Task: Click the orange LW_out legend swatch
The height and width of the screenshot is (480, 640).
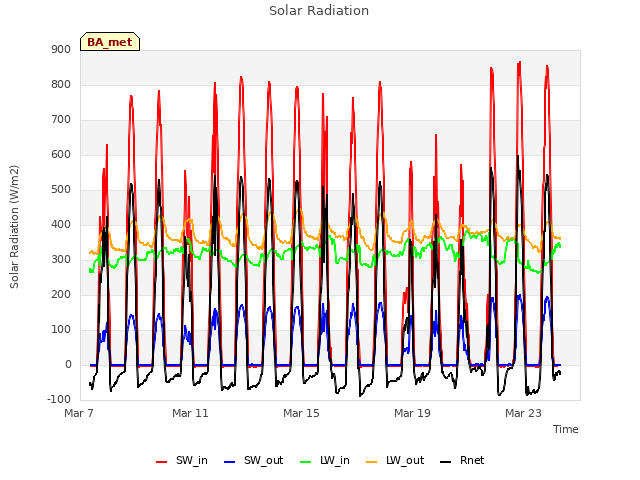Action: (372, 462)
